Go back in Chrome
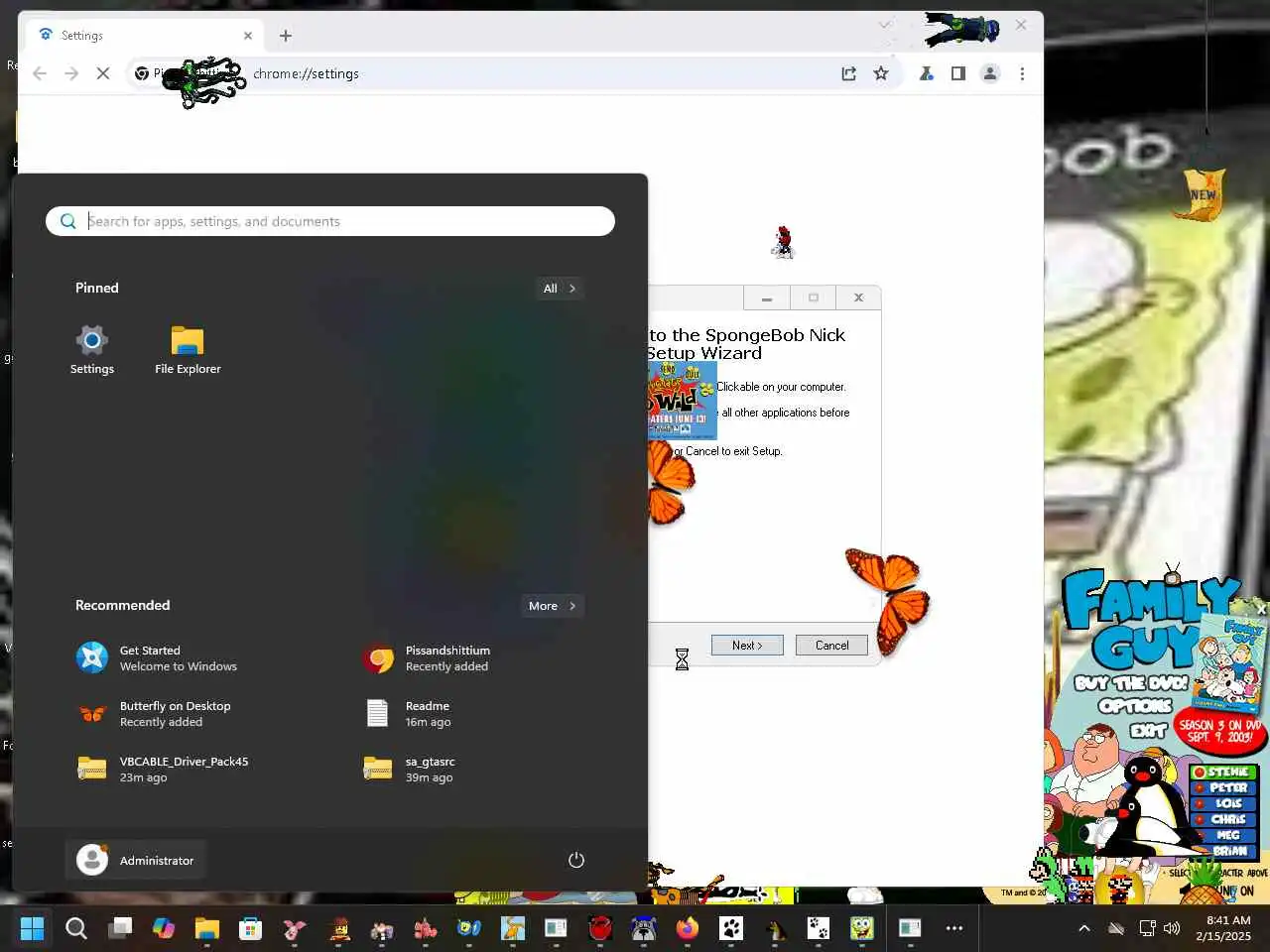Image resolution: width=1270 pixels, height=952 pixels. [40, 73]
